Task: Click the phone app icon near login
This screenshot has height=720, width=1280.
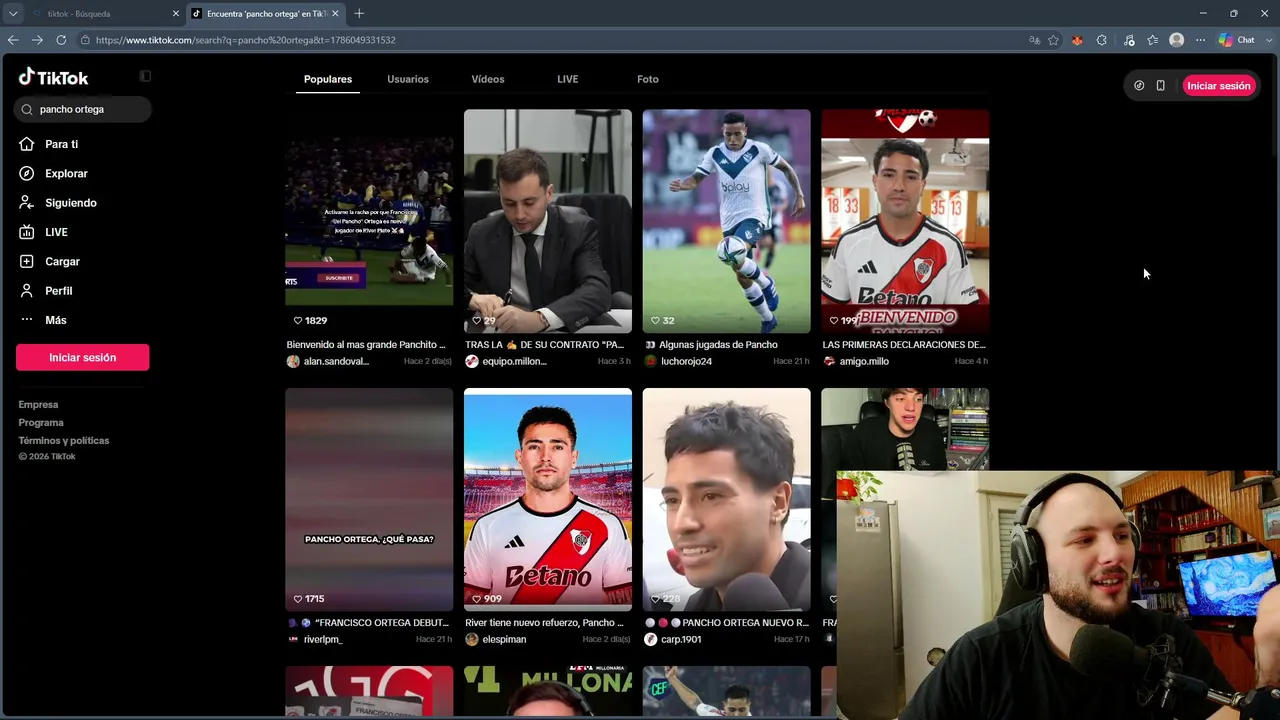Action: pyautogui.click(x=1161, y=86)
